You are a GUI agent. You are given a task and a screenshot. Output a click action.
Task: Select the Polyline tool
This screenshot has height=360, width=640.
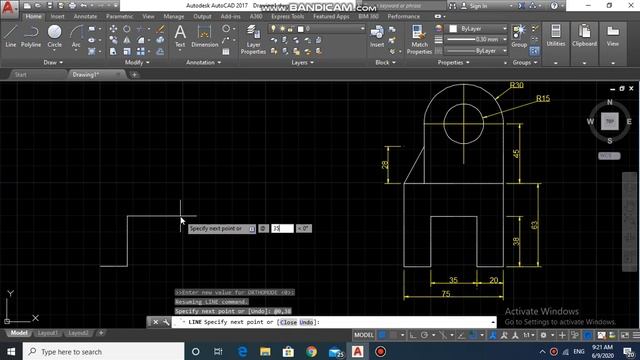pyautogui.click(x=31, y=36)
